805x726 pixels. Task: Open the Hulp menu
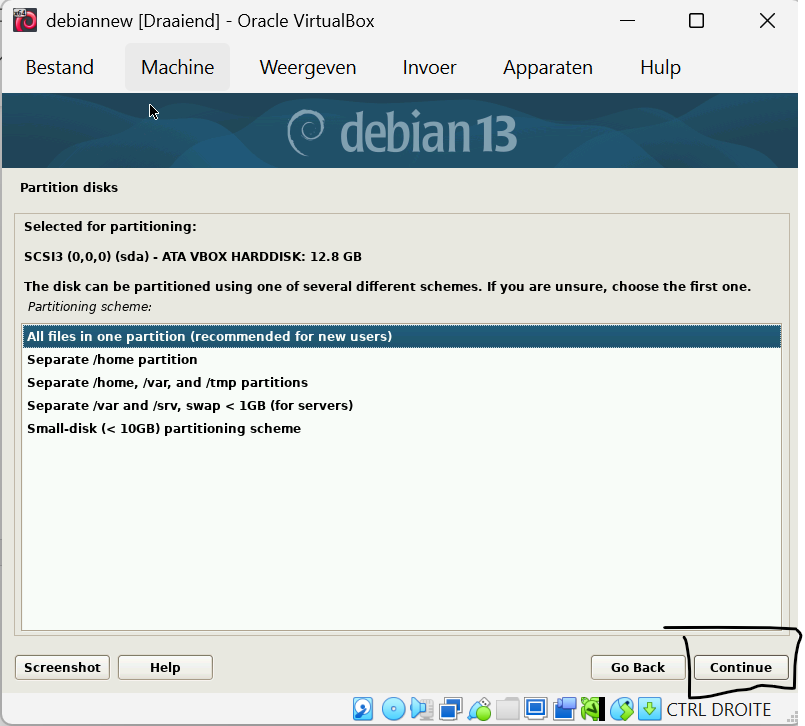(660, 67)
